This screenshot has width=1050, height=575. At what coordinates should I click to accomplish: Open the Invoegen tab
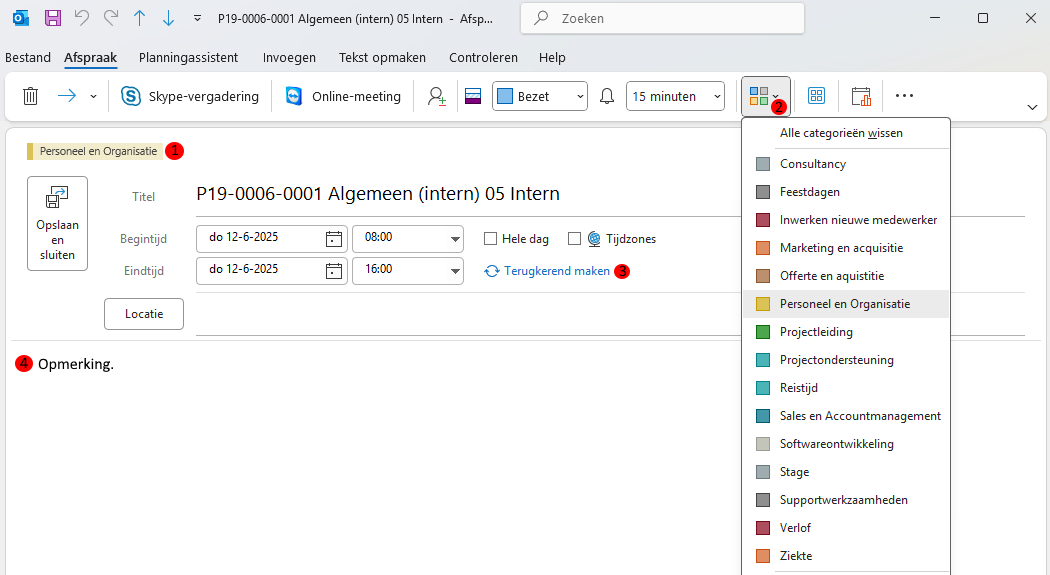(289, 58)
